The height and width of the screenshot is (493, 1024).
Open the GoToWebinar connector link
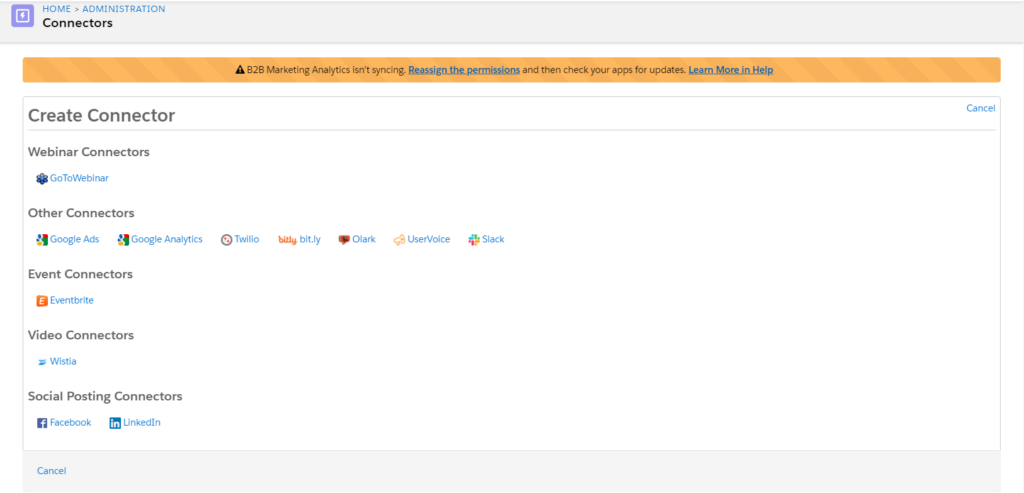(x=80, y=178)
